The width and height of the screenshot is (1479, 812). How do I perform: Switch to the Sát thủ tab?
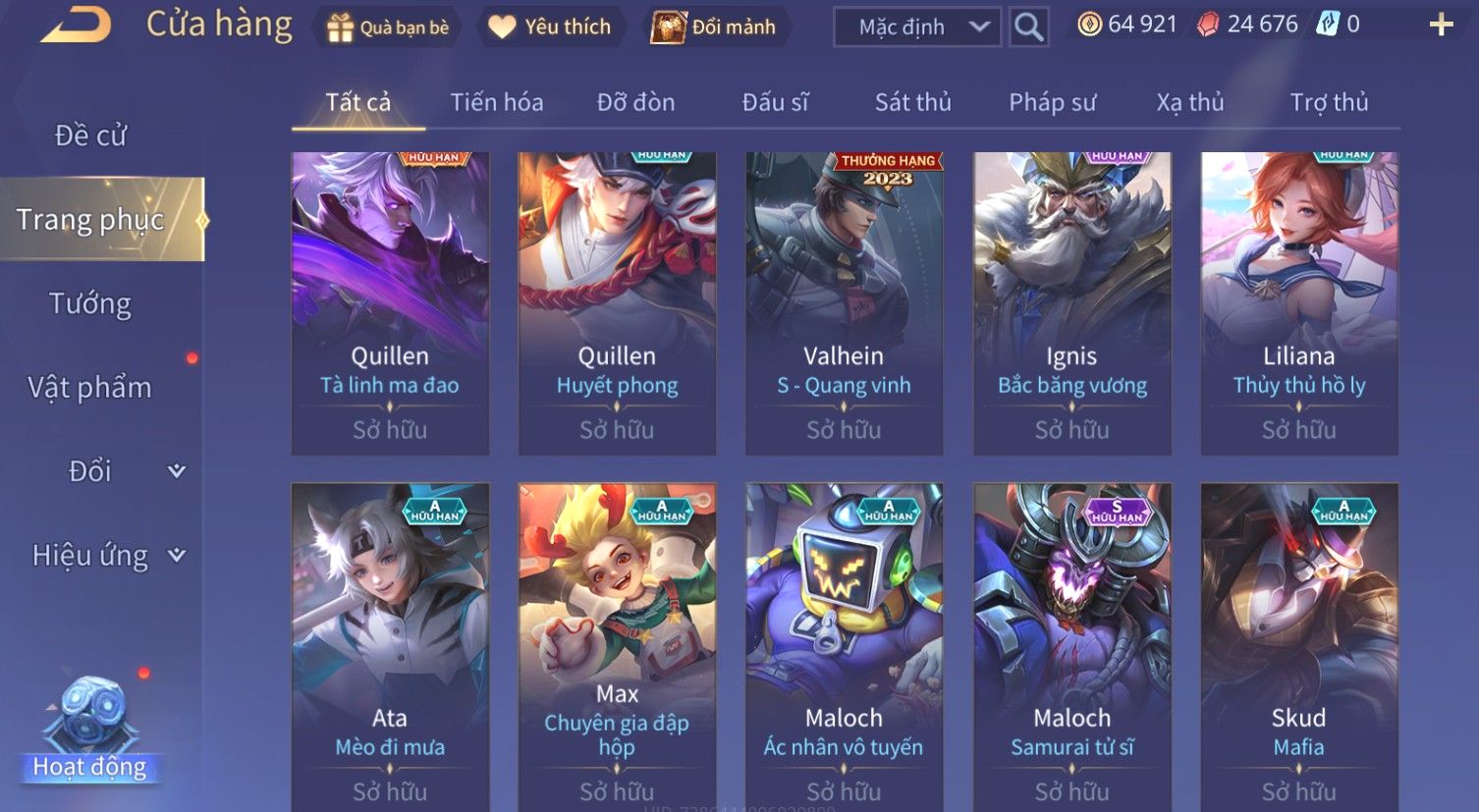913,102
